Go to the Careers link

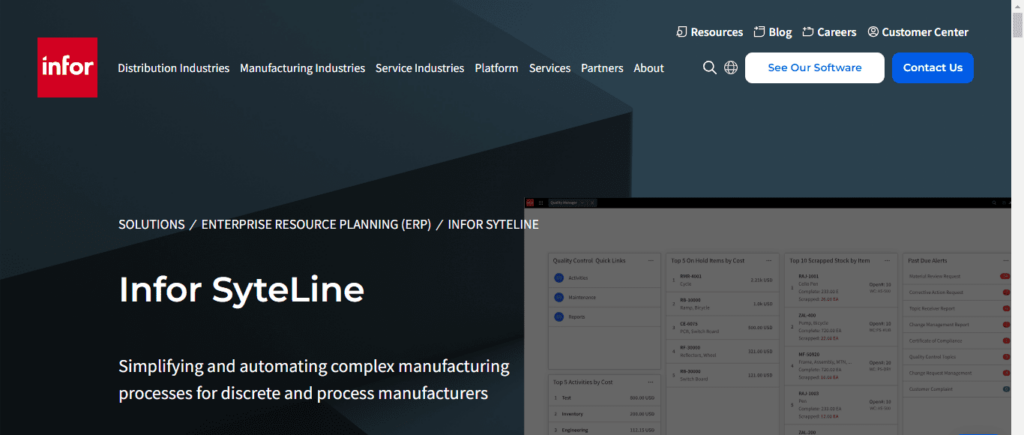[x=837, y=32]
